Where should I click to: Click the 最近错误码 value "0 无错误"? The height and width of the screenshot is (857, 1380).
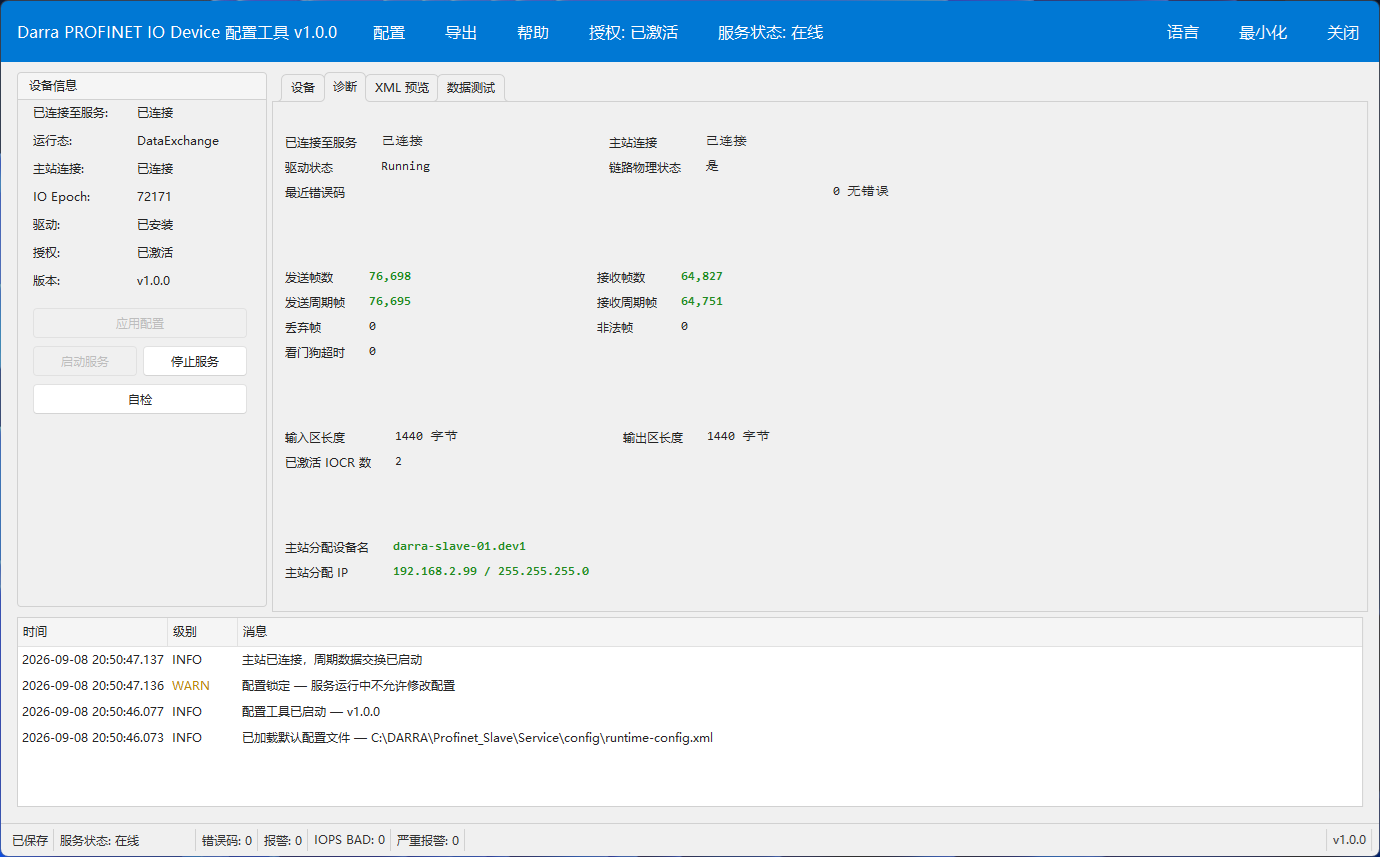[860, 191]
